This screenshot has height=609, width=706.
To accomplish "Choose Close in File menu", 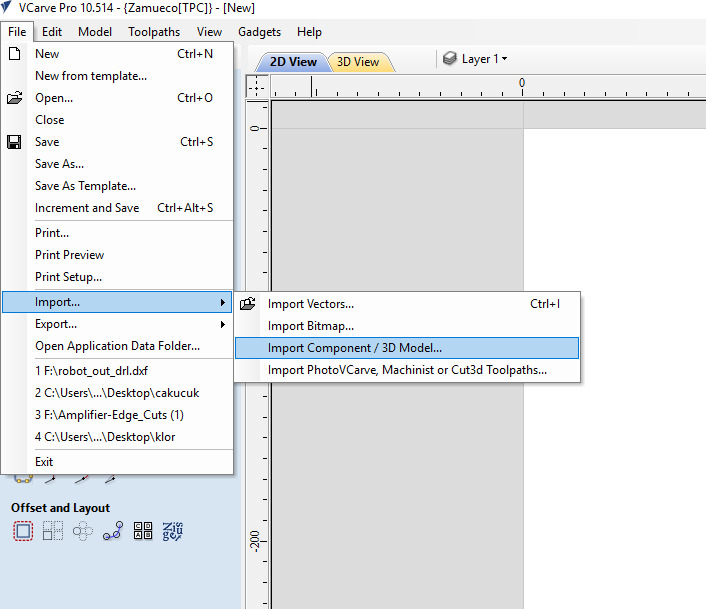I will point(117,120).
